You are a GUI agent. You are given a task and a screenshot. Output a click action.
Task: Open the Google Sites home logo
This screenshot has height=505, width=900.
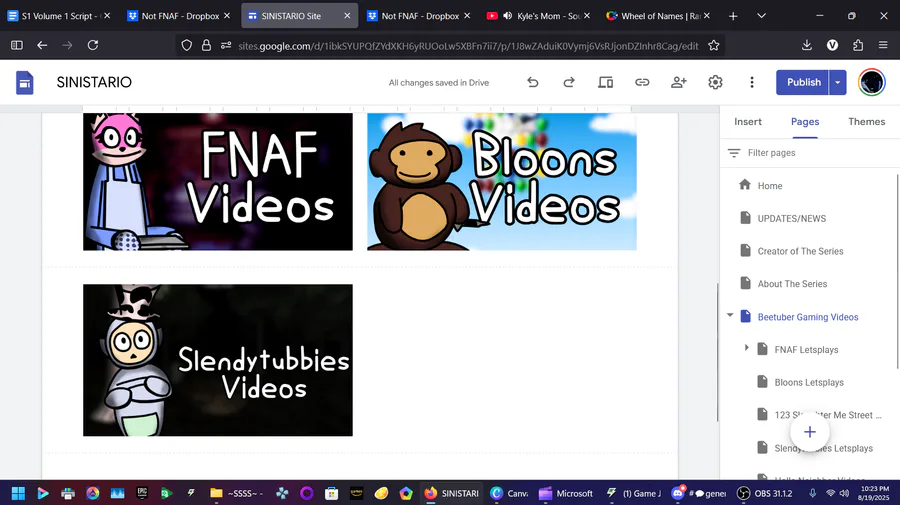(x=25, y=83)
